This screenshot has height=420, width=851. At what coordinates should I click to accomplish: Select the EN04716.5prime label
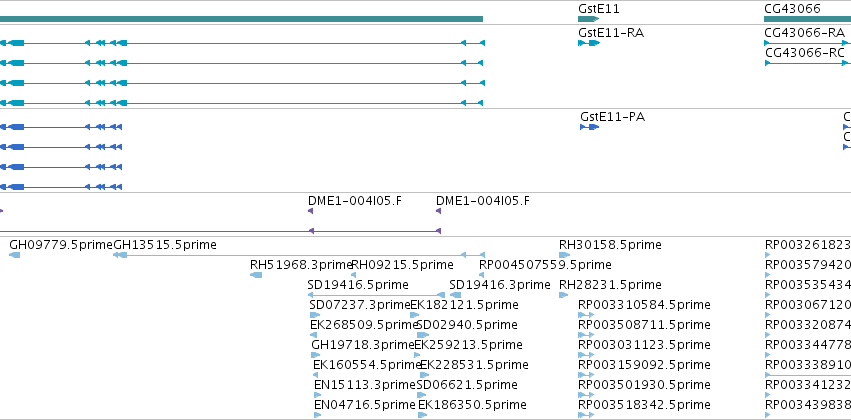[x=365, y=405]
